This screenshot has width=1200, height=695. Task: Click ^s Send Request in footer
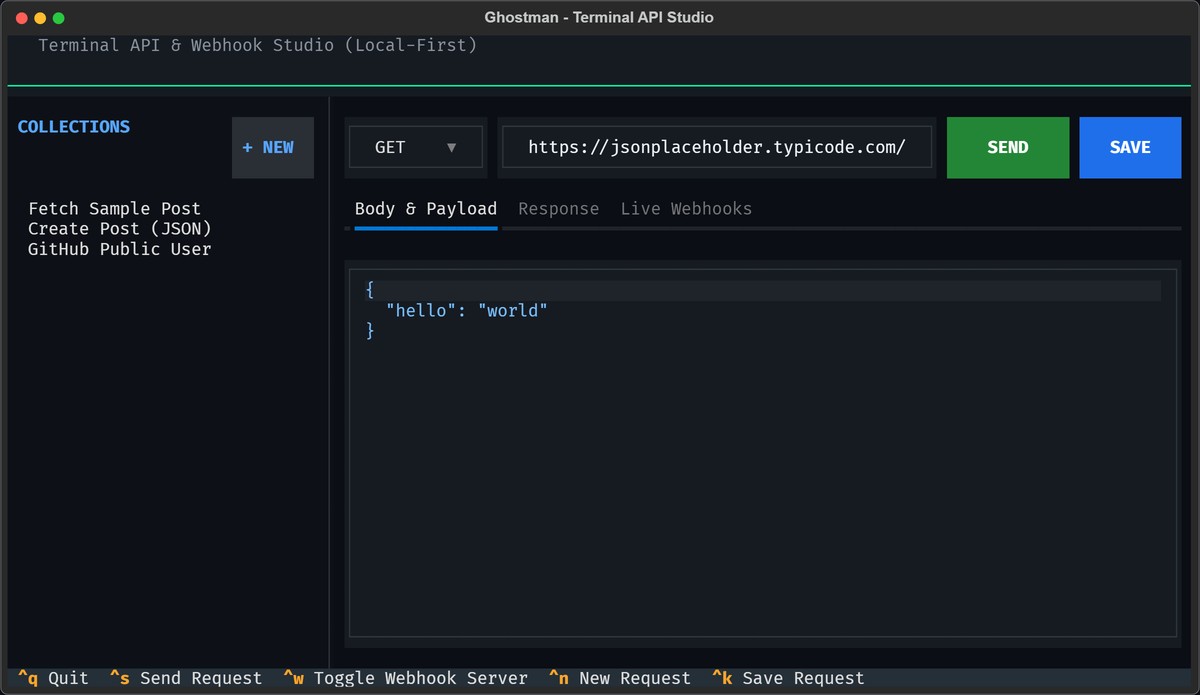(186, 678)
